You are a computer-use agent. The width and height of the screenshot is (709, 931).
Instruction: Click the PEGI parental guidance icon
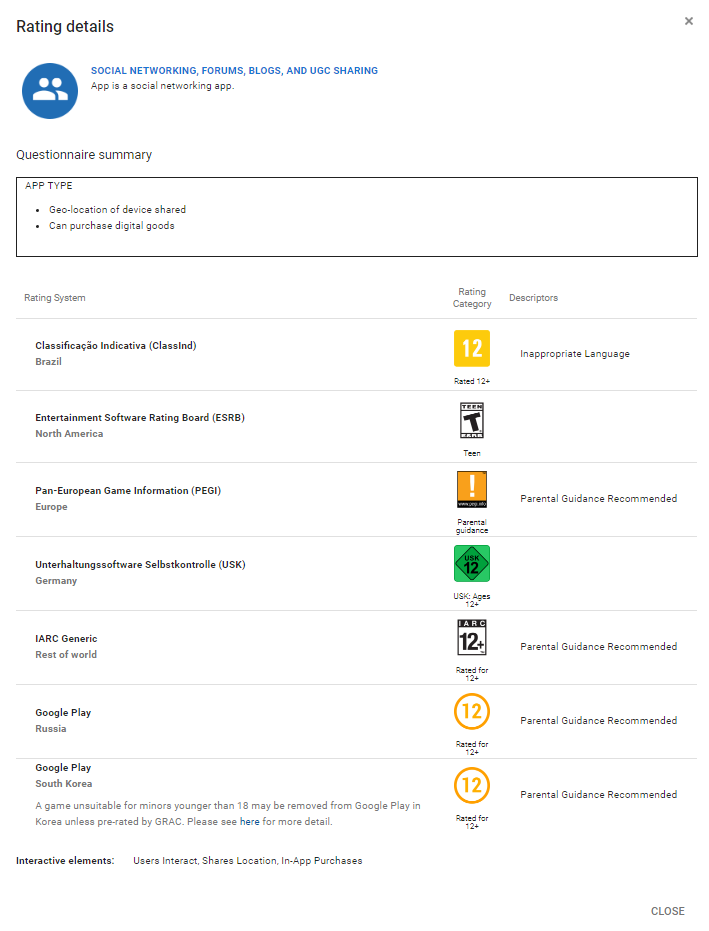pos(472,490)
